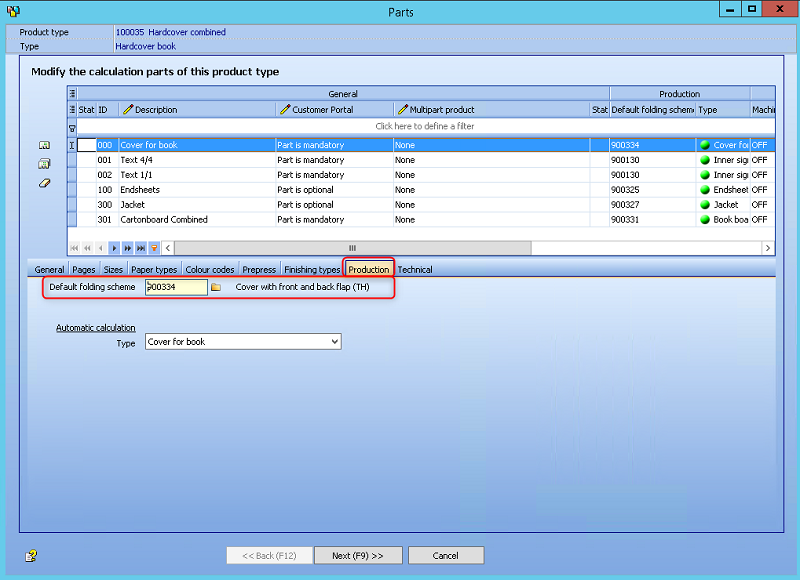Image resolution: width=800 pixels, height=580 pixels.
Task: Switch to the Colour codes tab
Action: click(210, 269)
